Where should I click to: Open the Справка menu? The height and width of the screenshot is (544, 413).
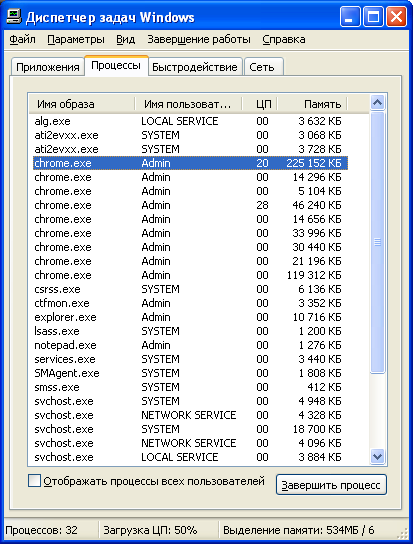pyautogui.click(x=284, y=40)
